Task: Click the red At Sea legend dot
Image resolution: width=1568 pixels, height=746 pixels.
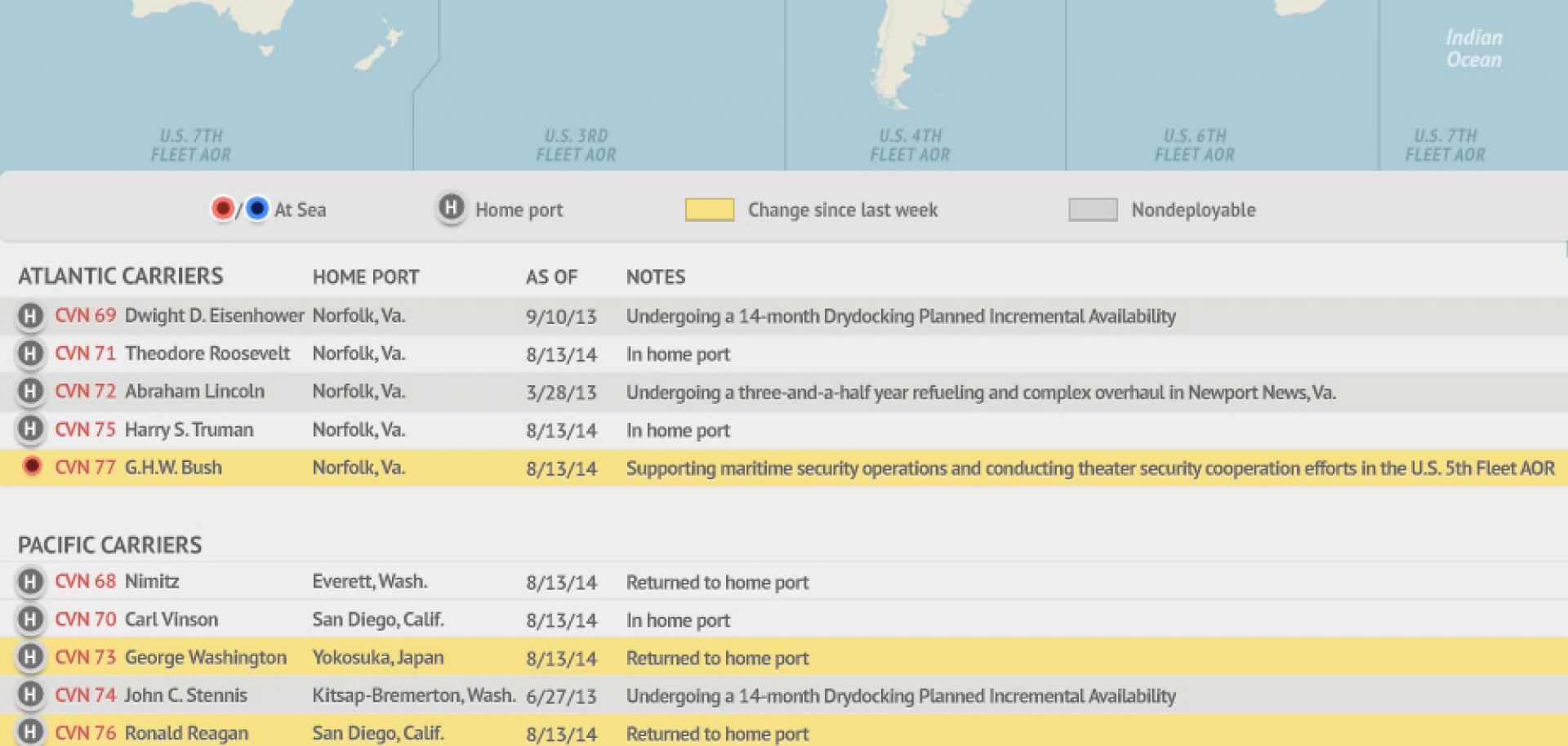Action: (222, 209)
